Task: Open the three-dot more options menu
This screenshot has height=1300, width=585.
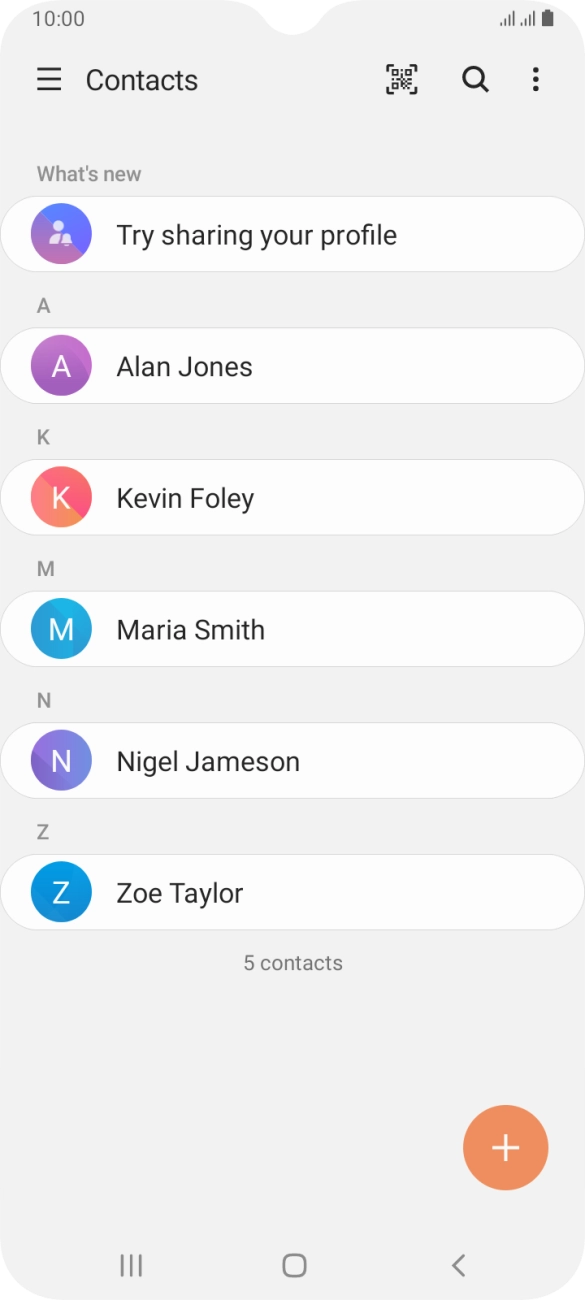Action: click(x=536, y=80)
